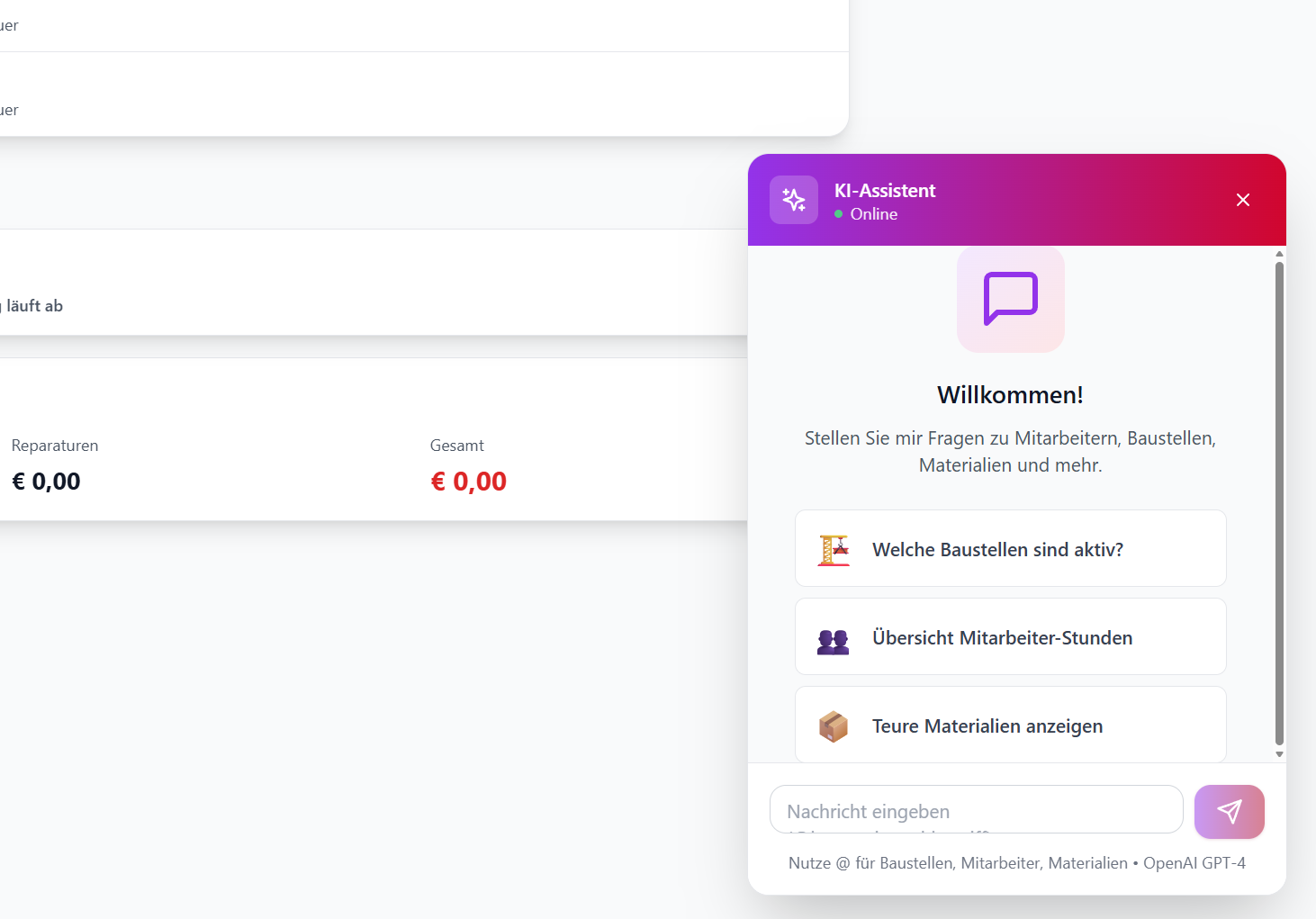Focus the "Nachricht eingeben" input field
The image size is (1316, 919).
(976, 810)
